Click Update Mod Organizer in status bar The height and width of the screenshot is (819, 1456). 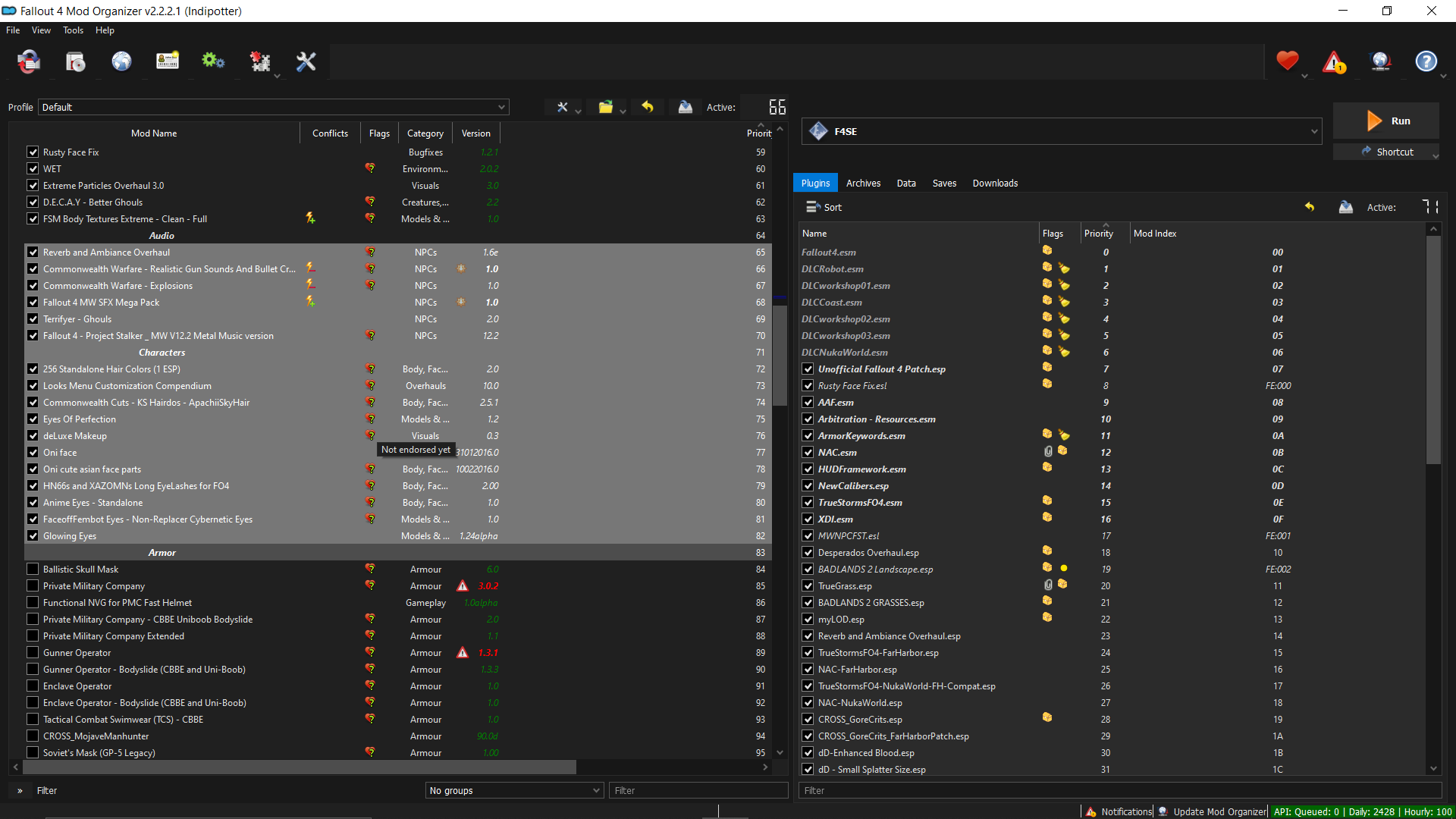(x=1213, y=811)
